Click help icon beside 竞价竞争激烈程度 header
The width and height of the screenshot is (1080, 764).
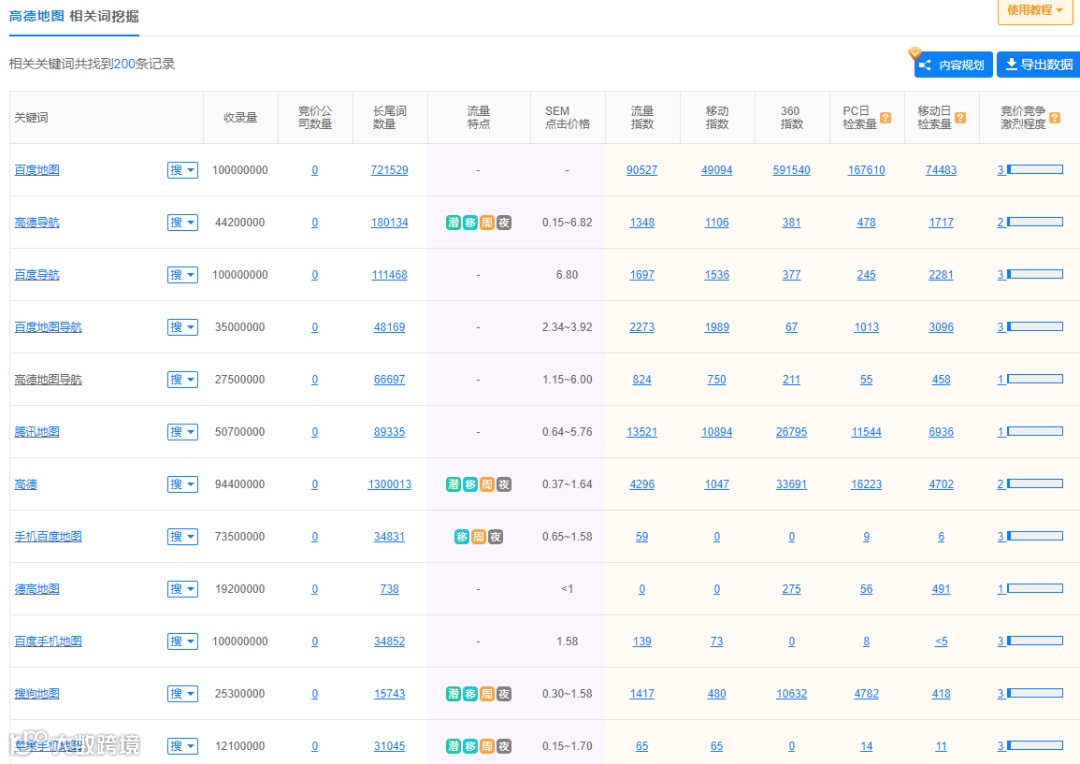point(1055,118)
